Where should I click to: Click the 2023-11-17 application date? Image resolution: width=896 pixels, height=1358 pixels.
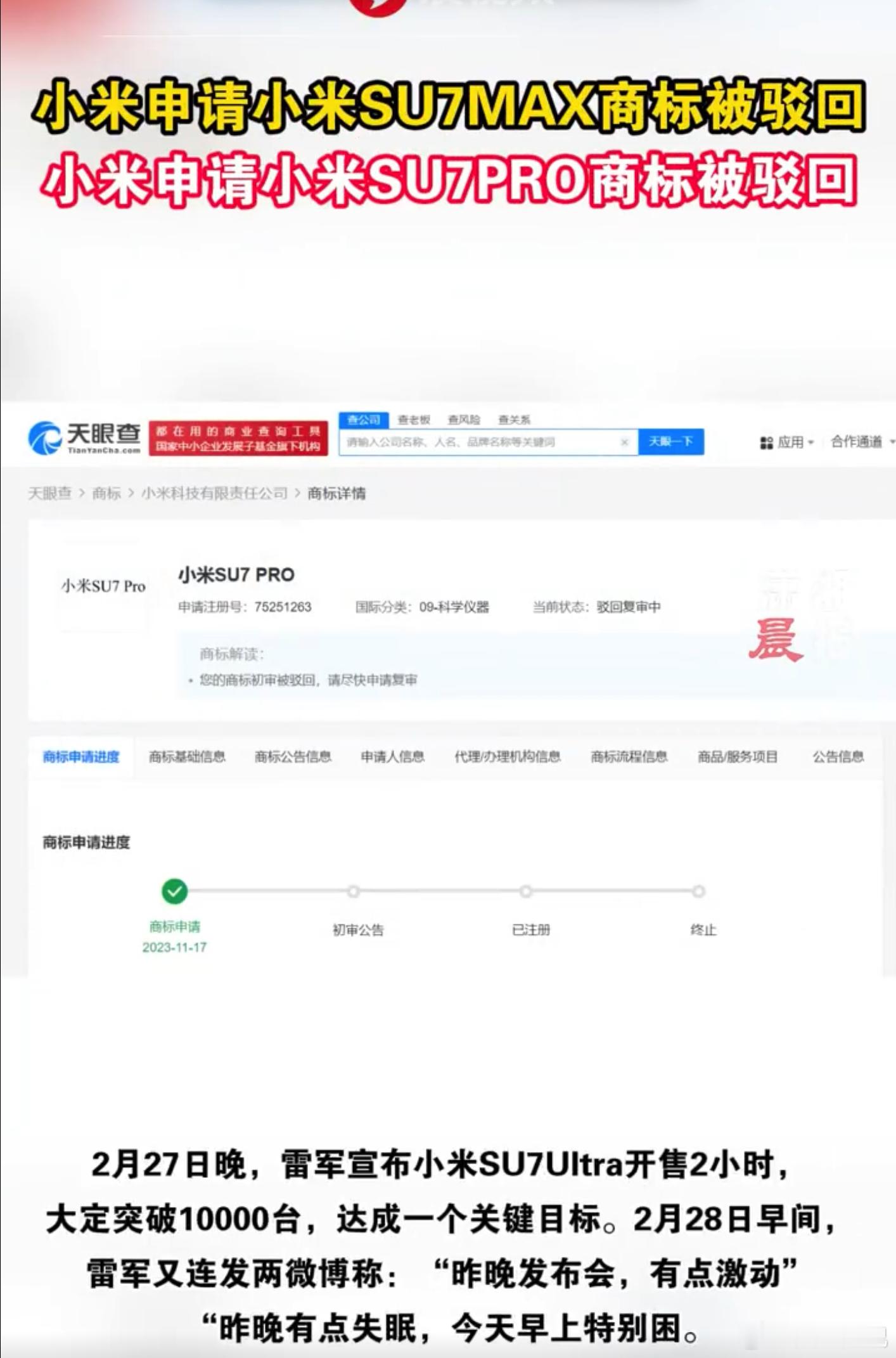(174, 947)
